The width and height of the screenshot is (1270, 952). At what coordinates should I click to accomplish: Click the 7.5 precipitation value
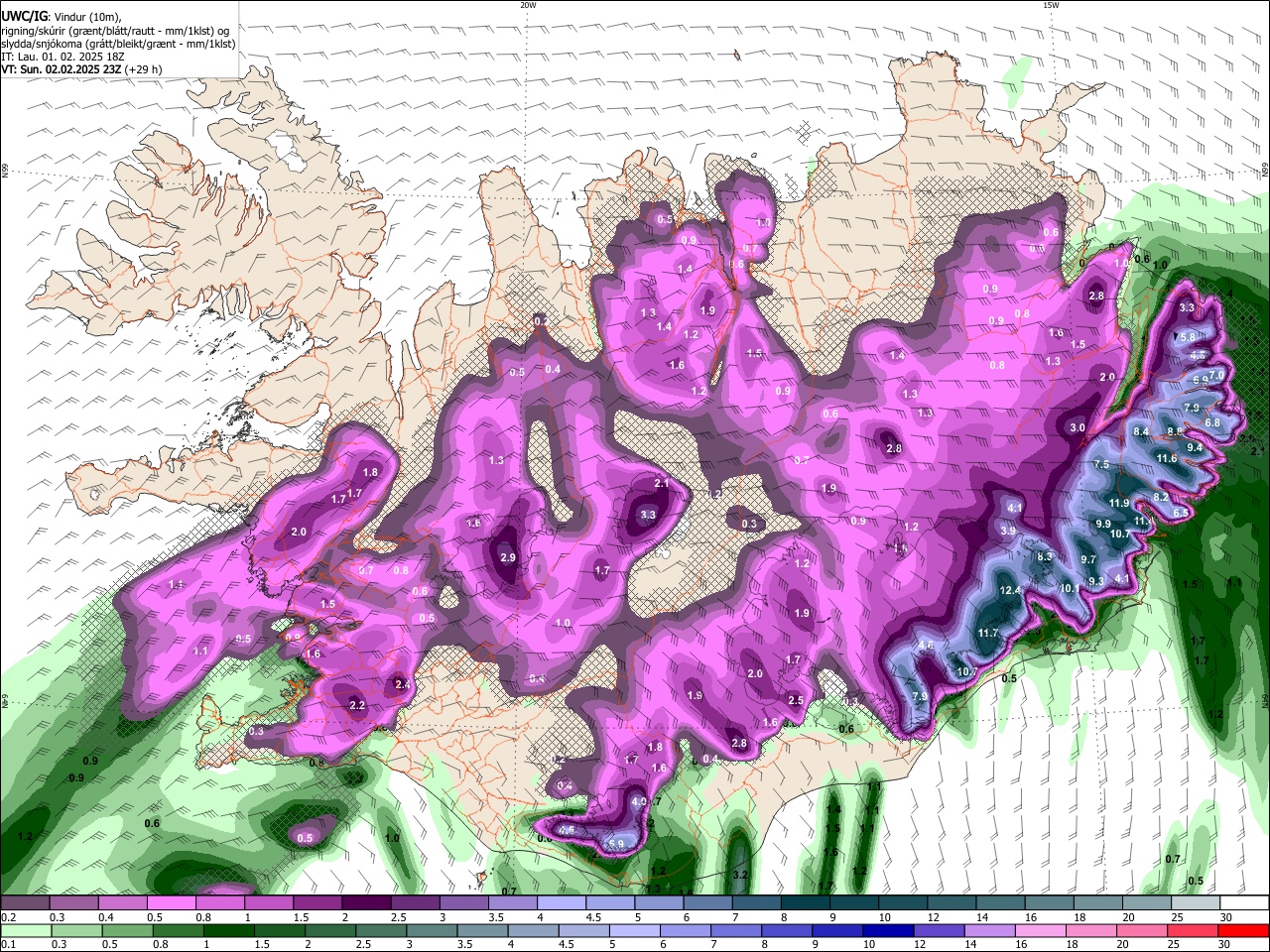pos(1101,464)
